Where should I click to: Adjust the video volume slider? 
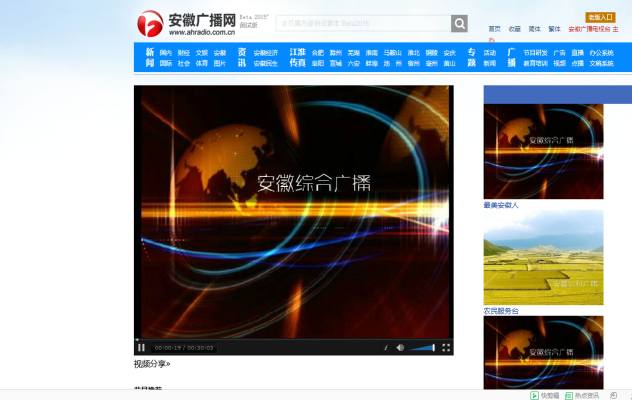(422, 347)
